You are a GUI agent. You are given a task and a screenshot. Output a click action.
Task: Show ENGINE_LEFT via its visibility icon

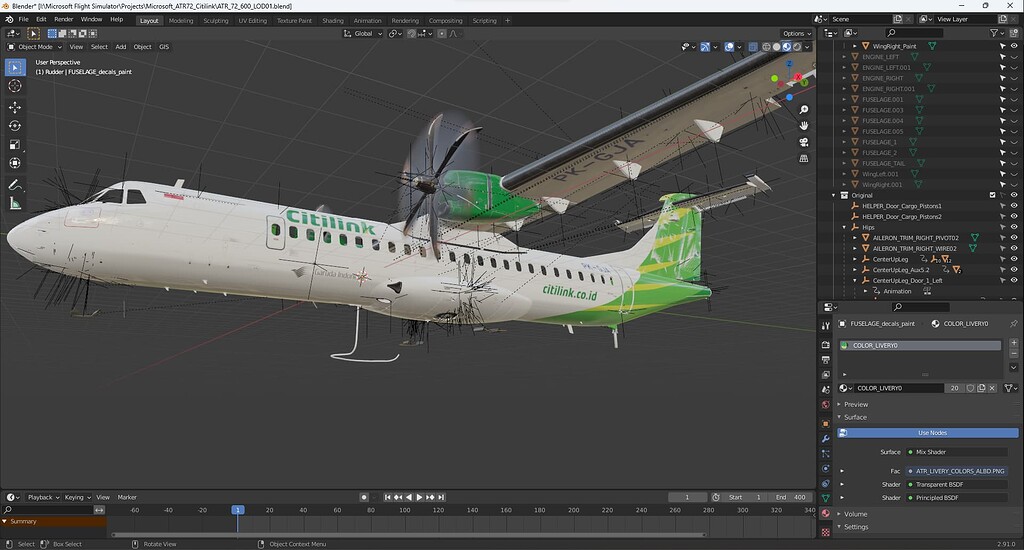click(1014, 57)
